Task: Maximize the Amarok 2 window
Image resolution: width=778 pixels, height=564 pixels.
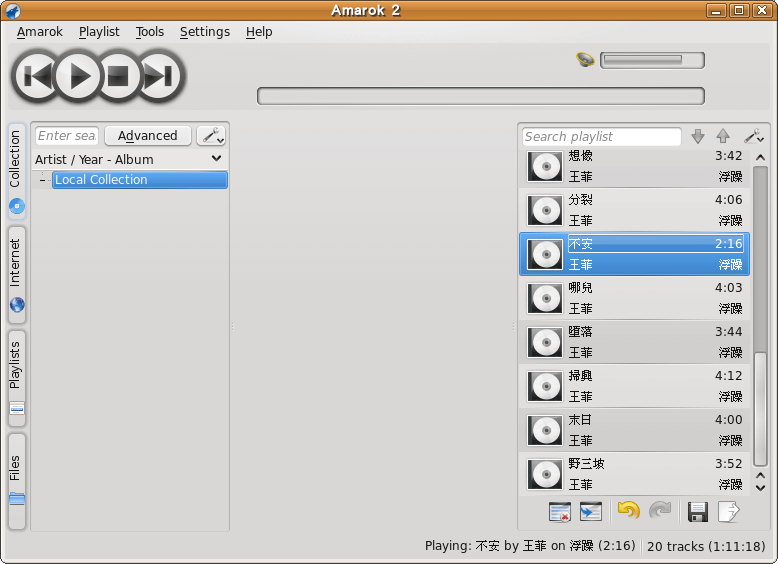Action: [x=739, y=10]
